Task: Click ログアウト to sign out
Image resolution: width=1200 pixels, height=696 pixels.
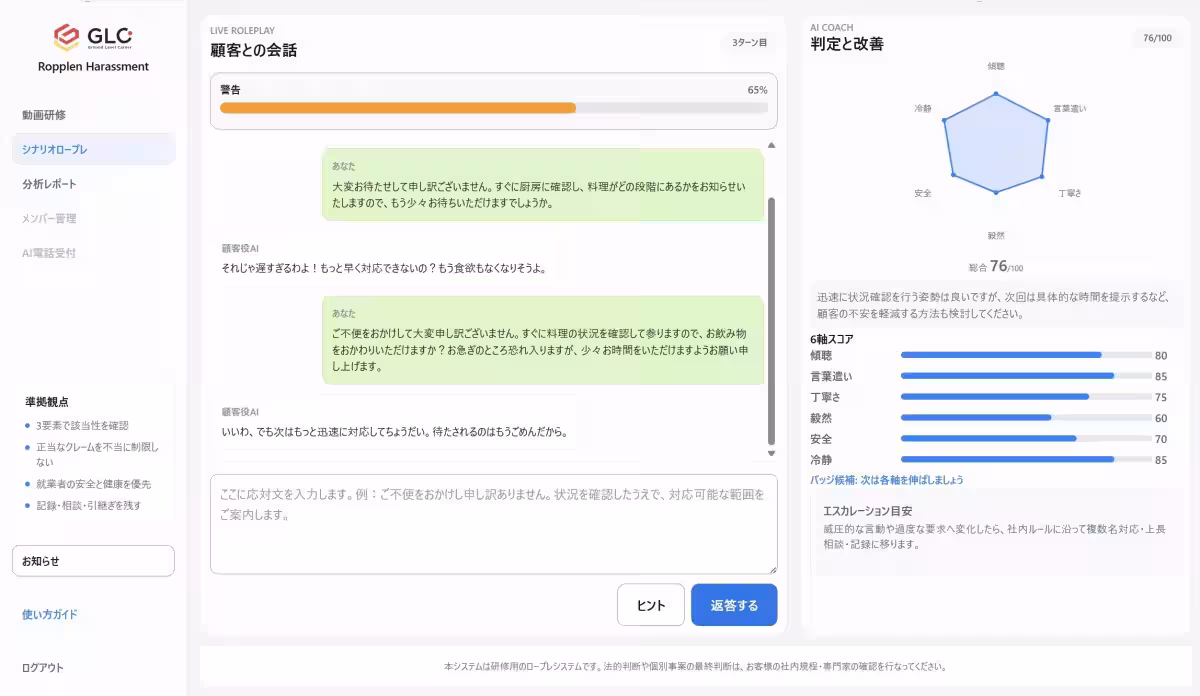Action: pyautogui.click(x=43, y=668)
